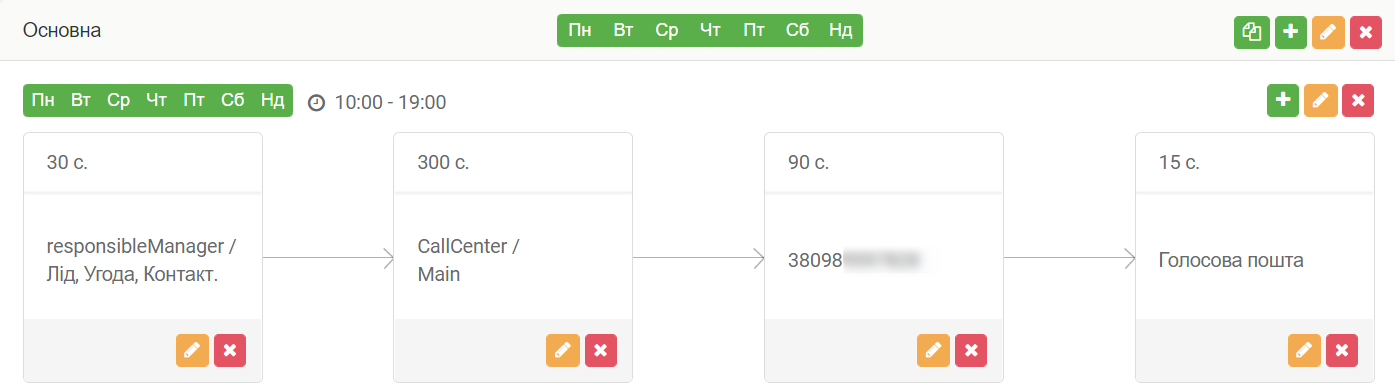
Task: Remove the 10:00 - 19:00 time period
Action: pyautogui.click(x=1358, y=101)
